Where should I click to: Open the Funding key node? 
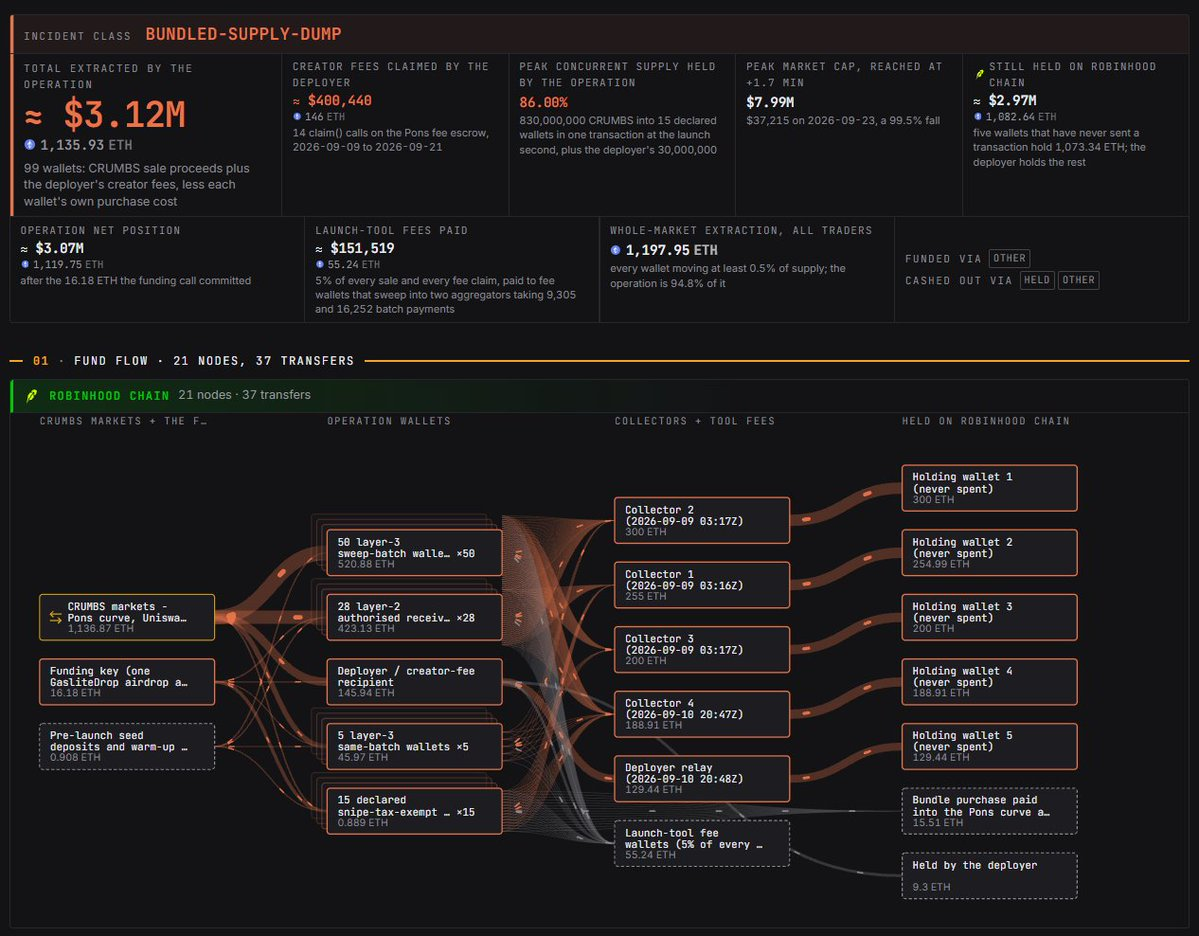[x=127, y=681]
